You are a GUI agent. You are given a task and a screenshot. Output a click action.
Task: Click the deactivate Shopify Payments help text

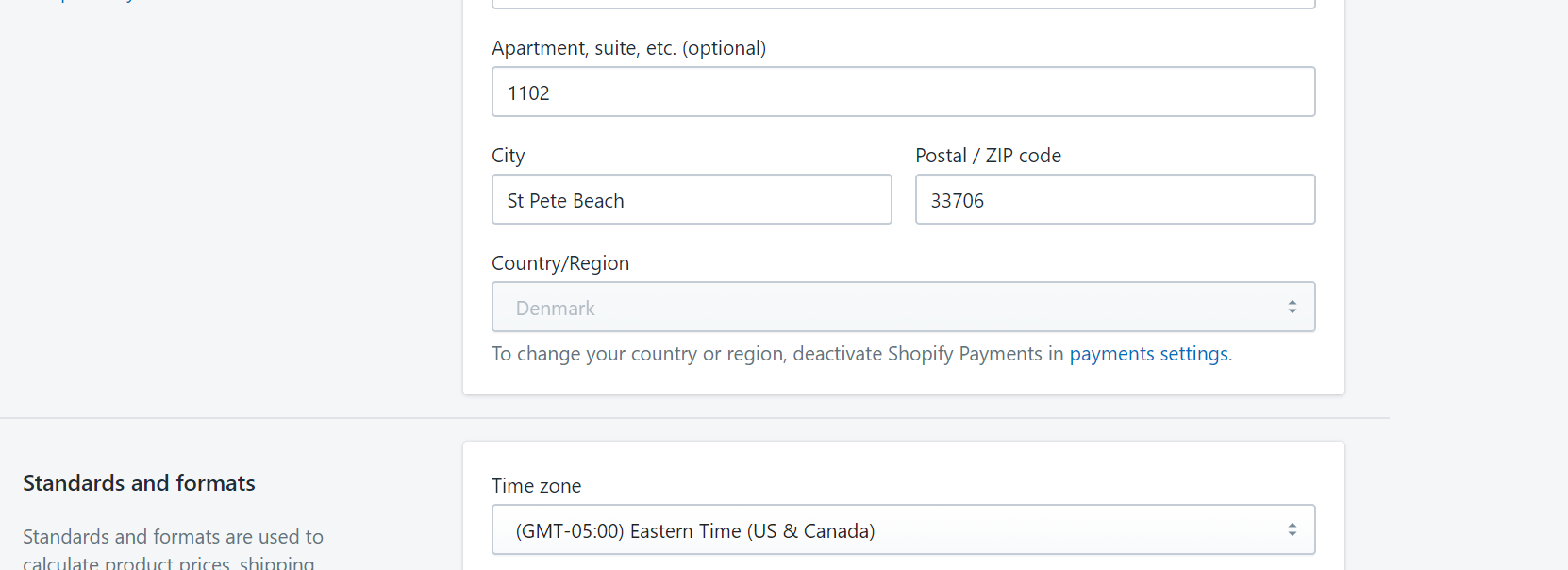point(778,354)
